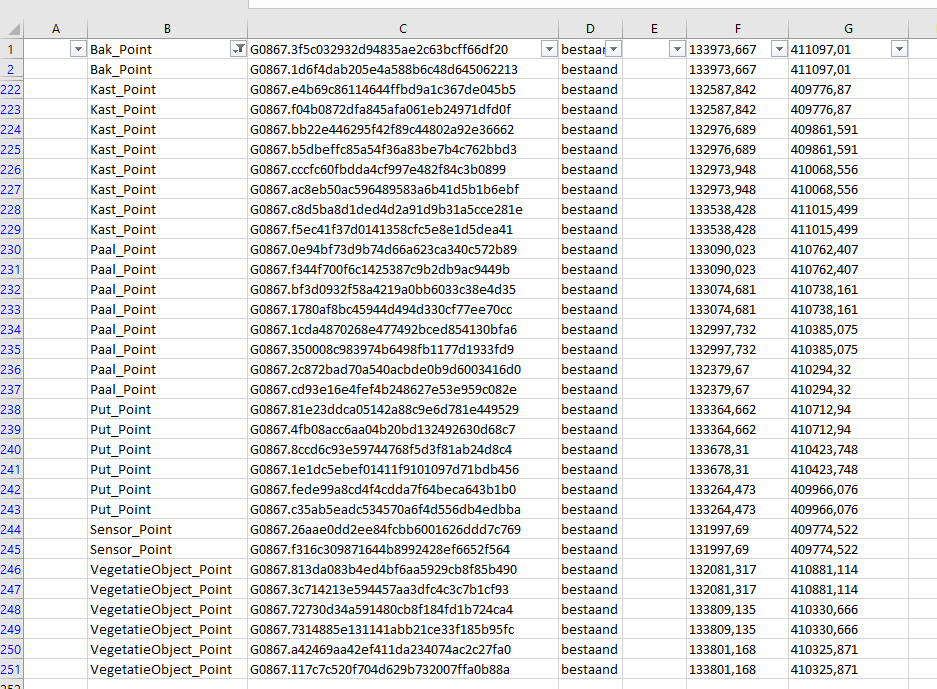Screen dimensions: 937x689
Task: Open the filter dropdown beside 'bestaand' header cell
Action: [x=614, y=49]
